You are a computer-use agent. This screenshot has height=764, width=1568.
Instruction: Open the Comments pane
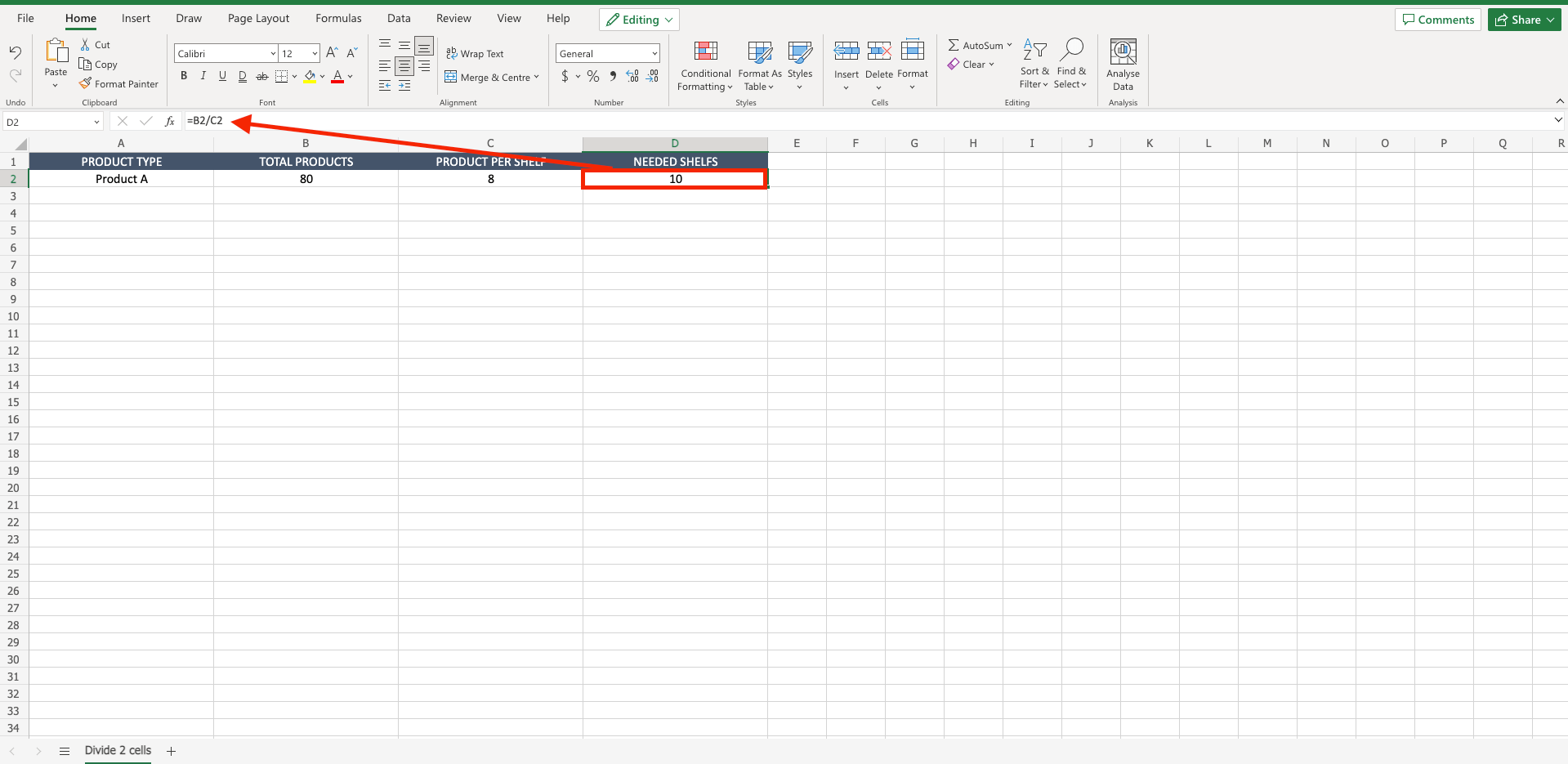tap(1437, 19)
